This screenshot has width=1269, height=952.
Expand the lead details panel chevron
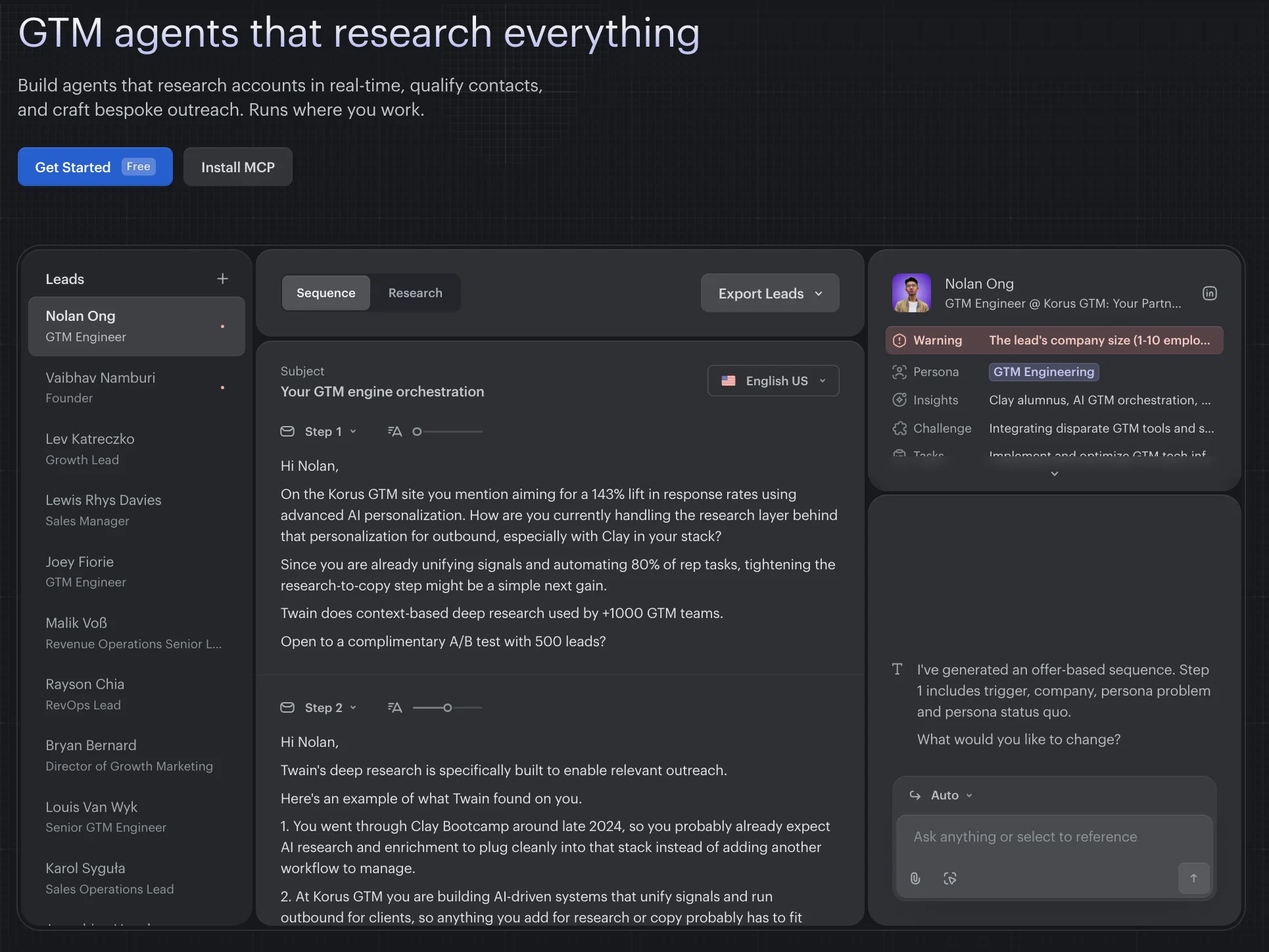point(1055,474)
